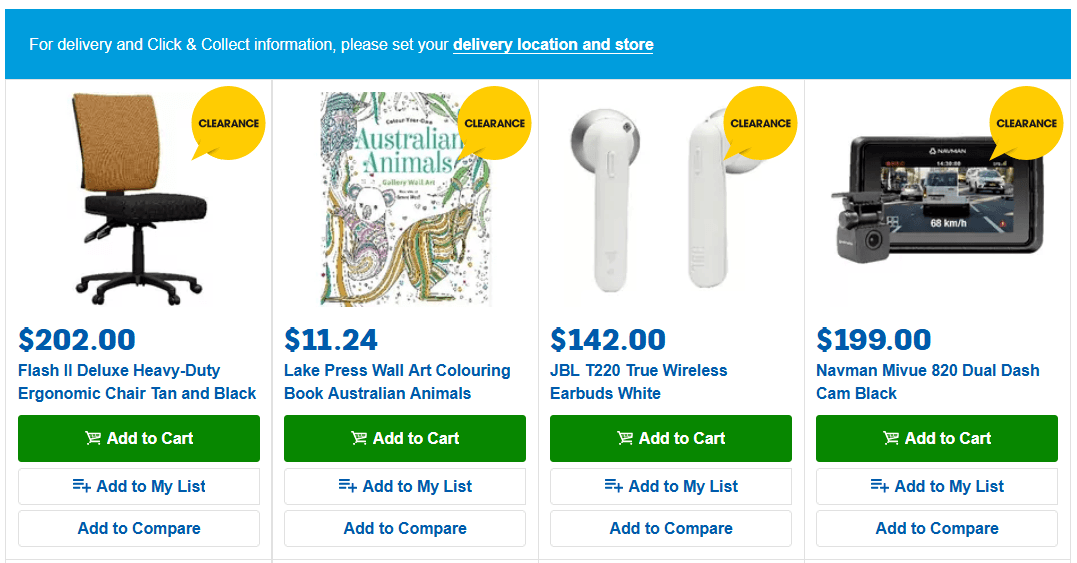This screenshot has height=563, width=1077.
Task: Add JBL earbuds to Compare
Action: tap(670, 528)
